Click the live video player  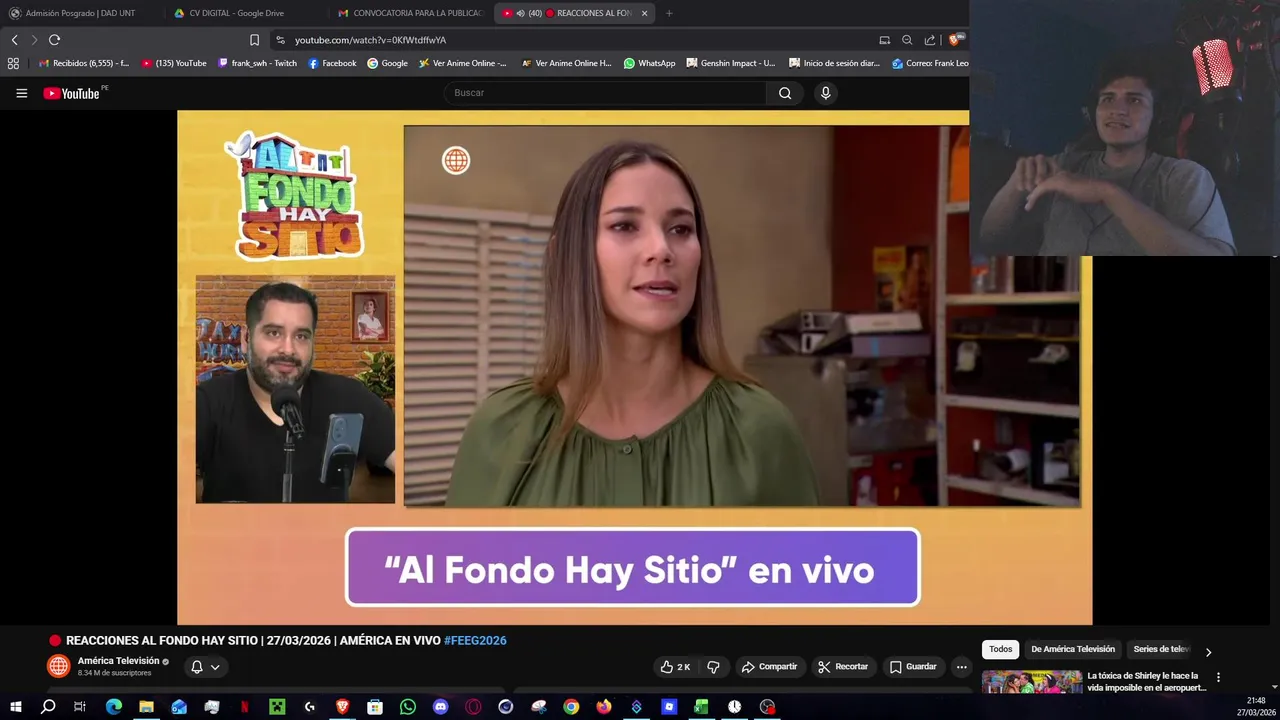[x=634, y=367]
